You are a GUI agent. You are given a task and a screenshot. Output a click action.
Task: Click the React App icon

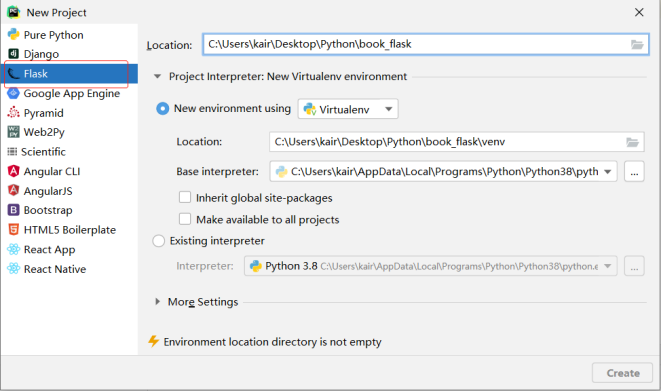pyautogui.click(x=13, y=249)
